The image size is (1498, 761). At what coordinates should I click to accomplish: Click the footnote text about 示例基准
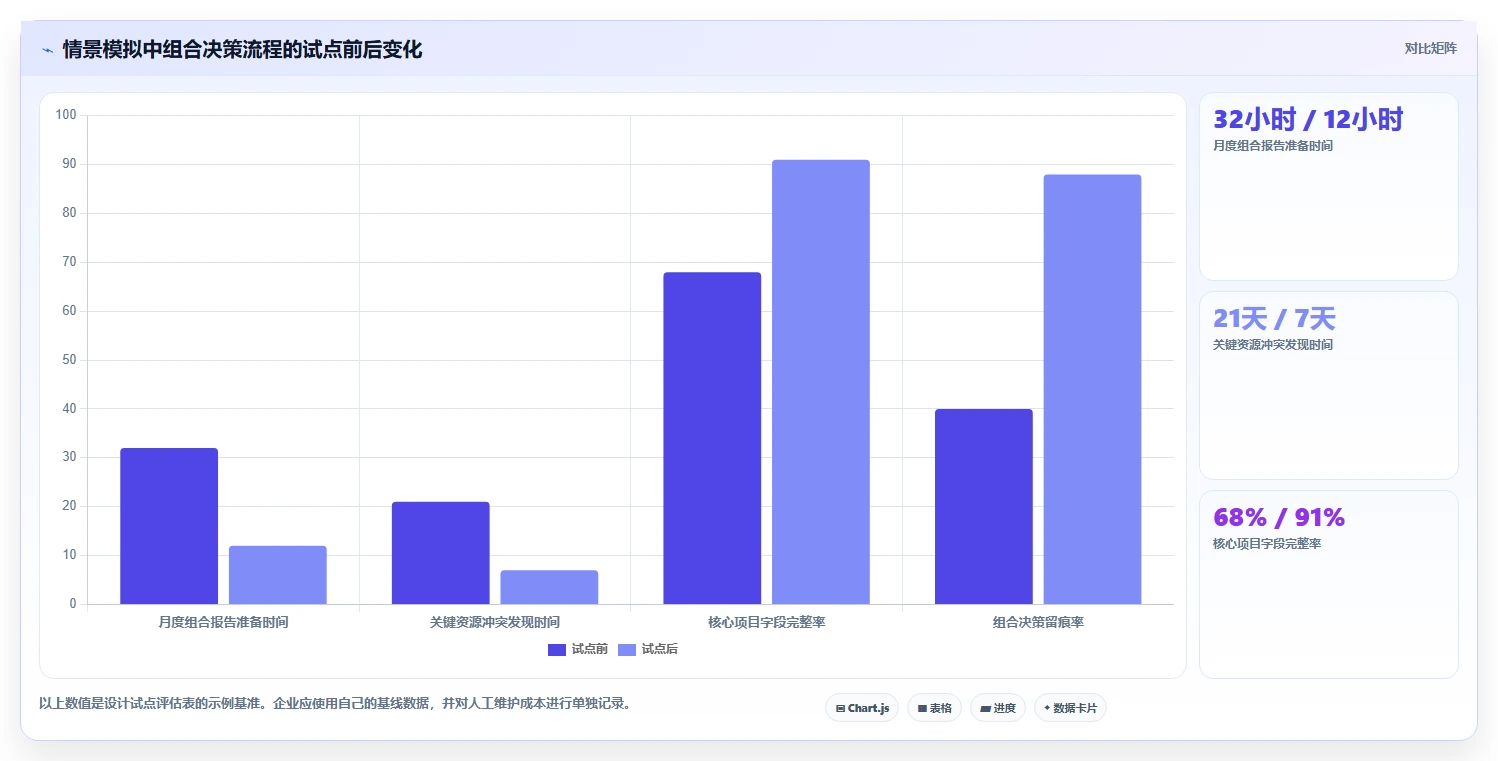click(335, 703)
